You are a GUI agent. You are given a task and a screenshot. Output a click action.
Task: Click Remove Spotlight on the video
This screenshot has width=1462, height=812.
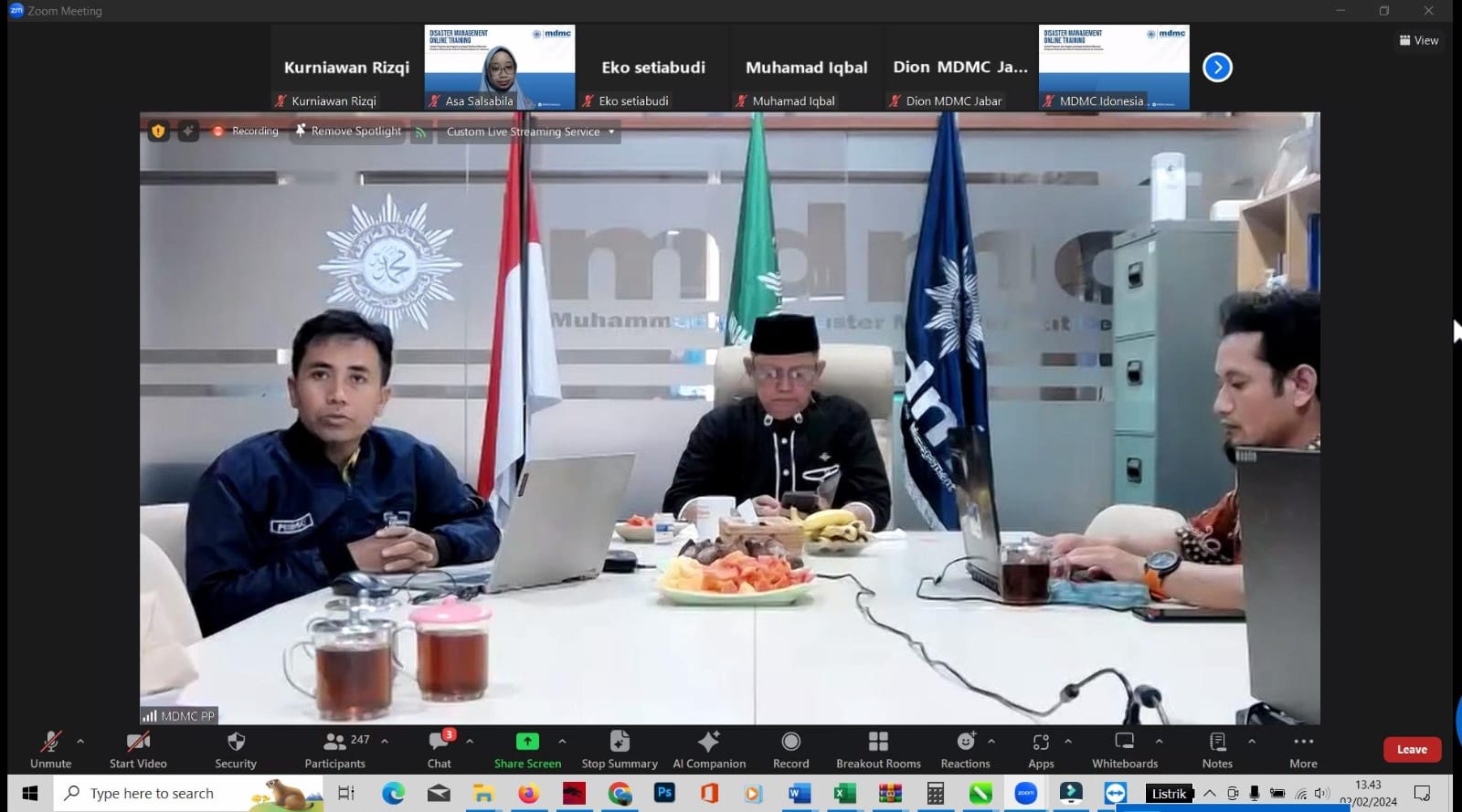point(348,132)
